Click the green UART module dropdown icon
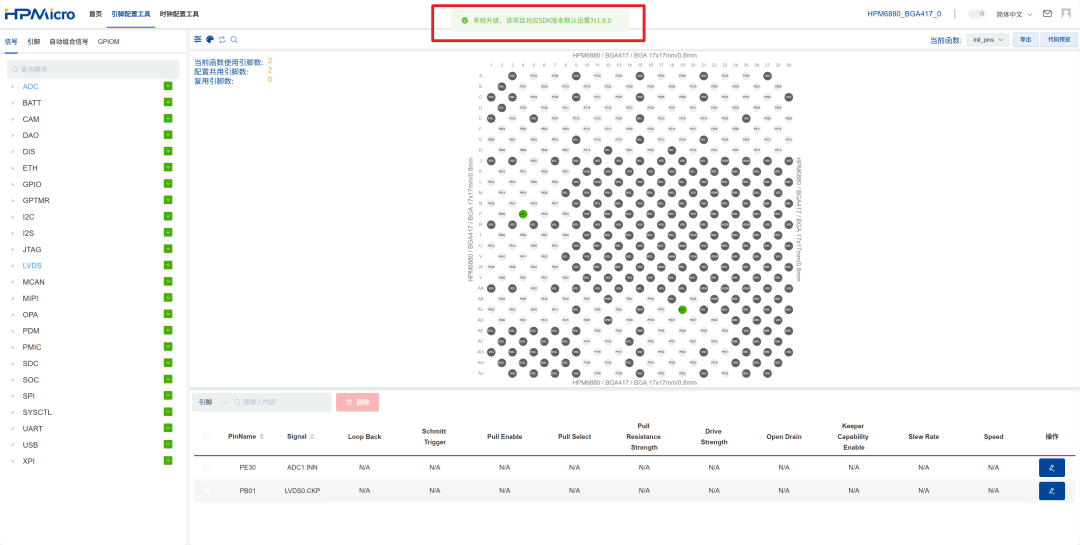Viewport: 1080px width, 545px height. [167, 428]
